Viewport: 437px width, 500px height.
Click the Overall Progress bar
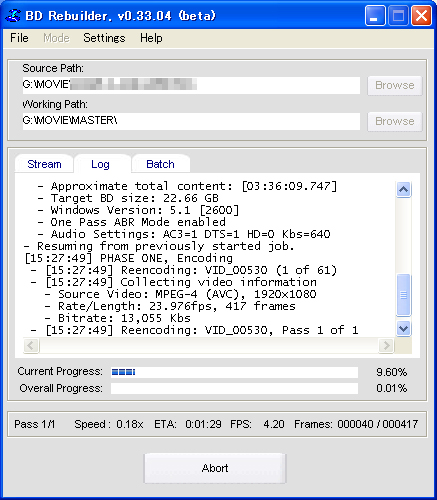click(234, 388)
